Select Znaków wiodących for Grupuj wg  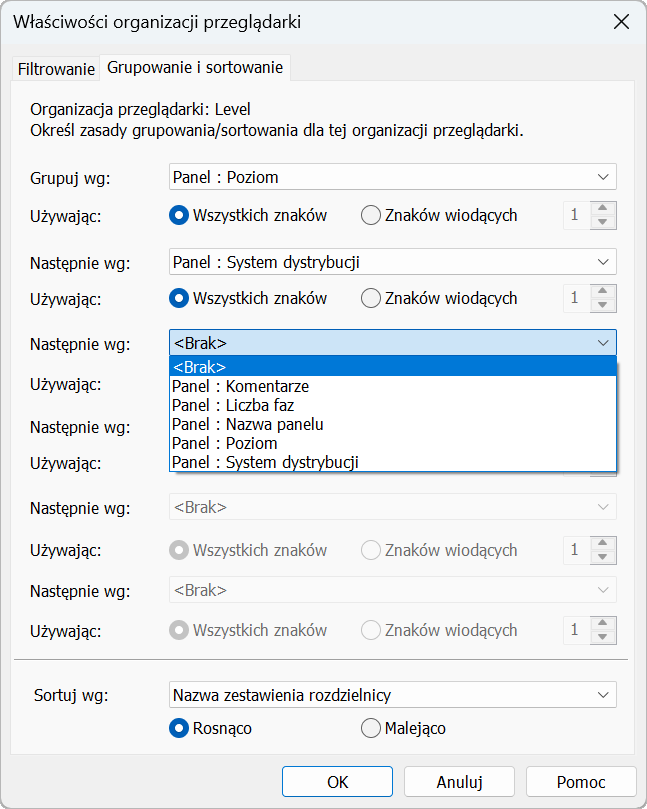371,215
